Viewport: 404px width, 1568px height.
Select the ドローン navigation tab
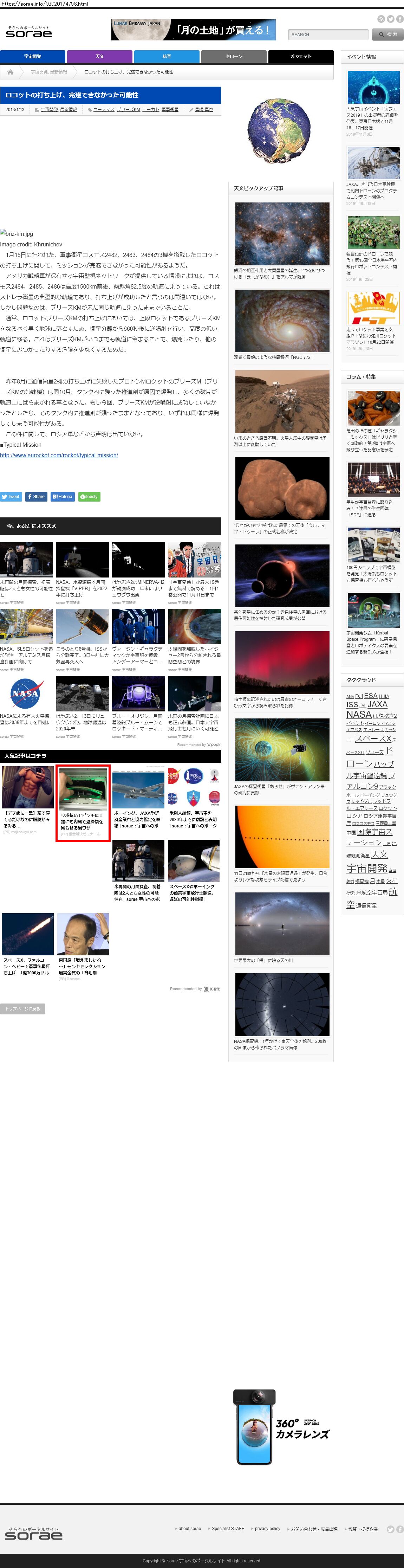[x=234, y=57]
